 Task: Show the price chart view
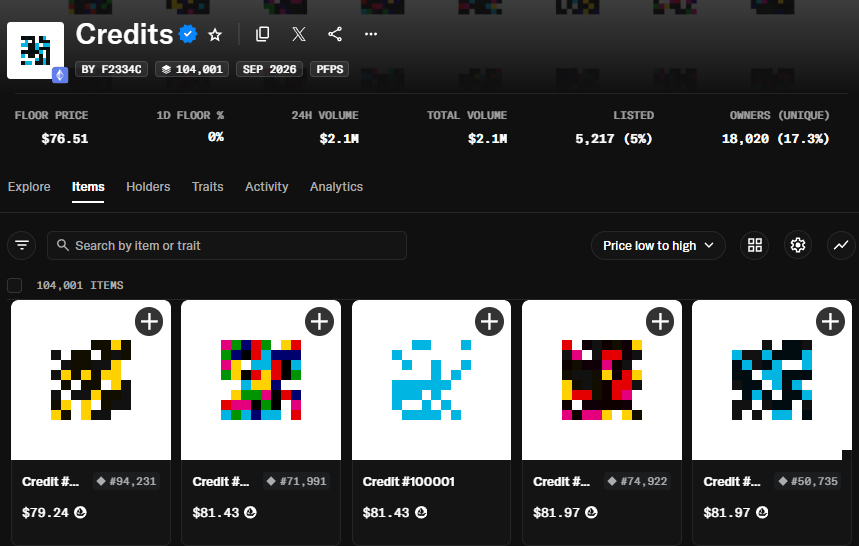coord(841,245)
